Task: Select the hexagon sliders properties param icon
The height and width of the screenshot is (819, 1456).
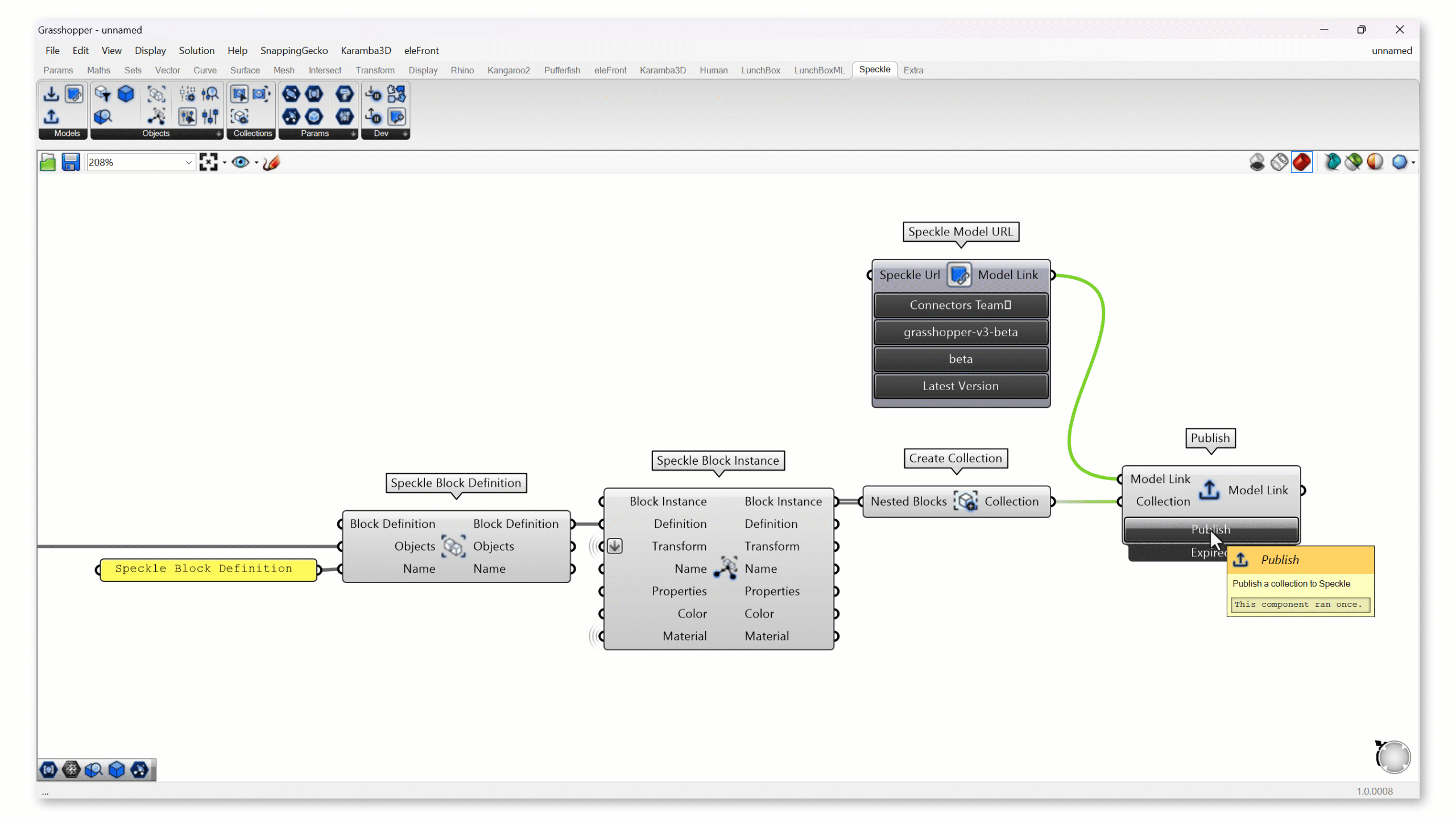Action: click(345, 117)
